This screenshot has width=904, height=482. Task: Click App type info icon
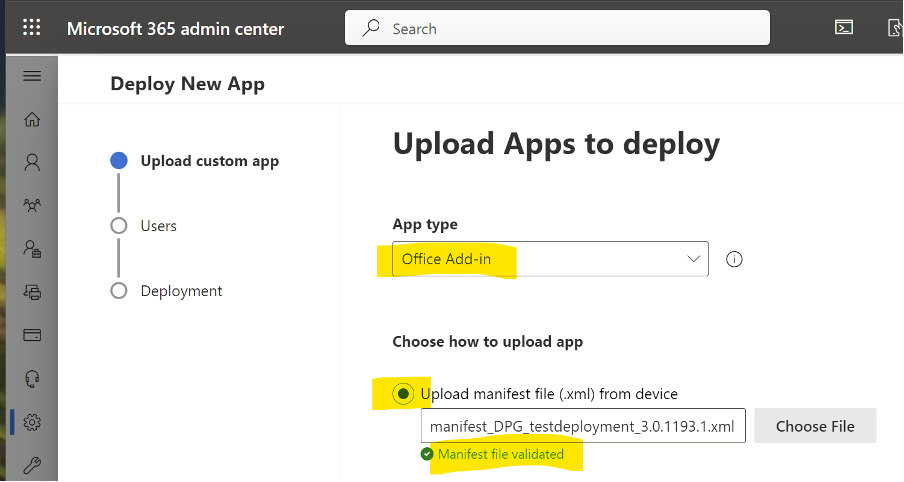click(735, 259)
